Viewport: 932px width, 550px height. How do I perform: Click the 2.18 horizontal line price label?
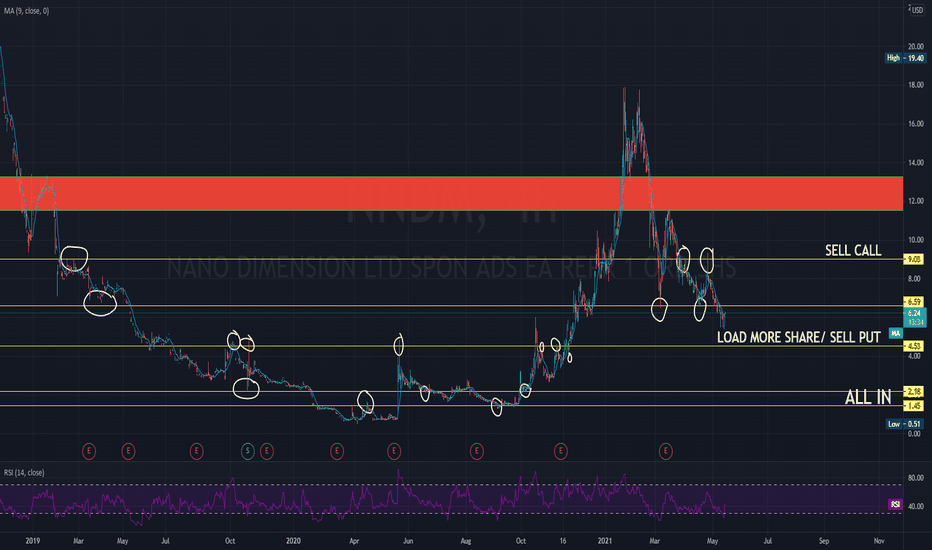tap(914, 391)
